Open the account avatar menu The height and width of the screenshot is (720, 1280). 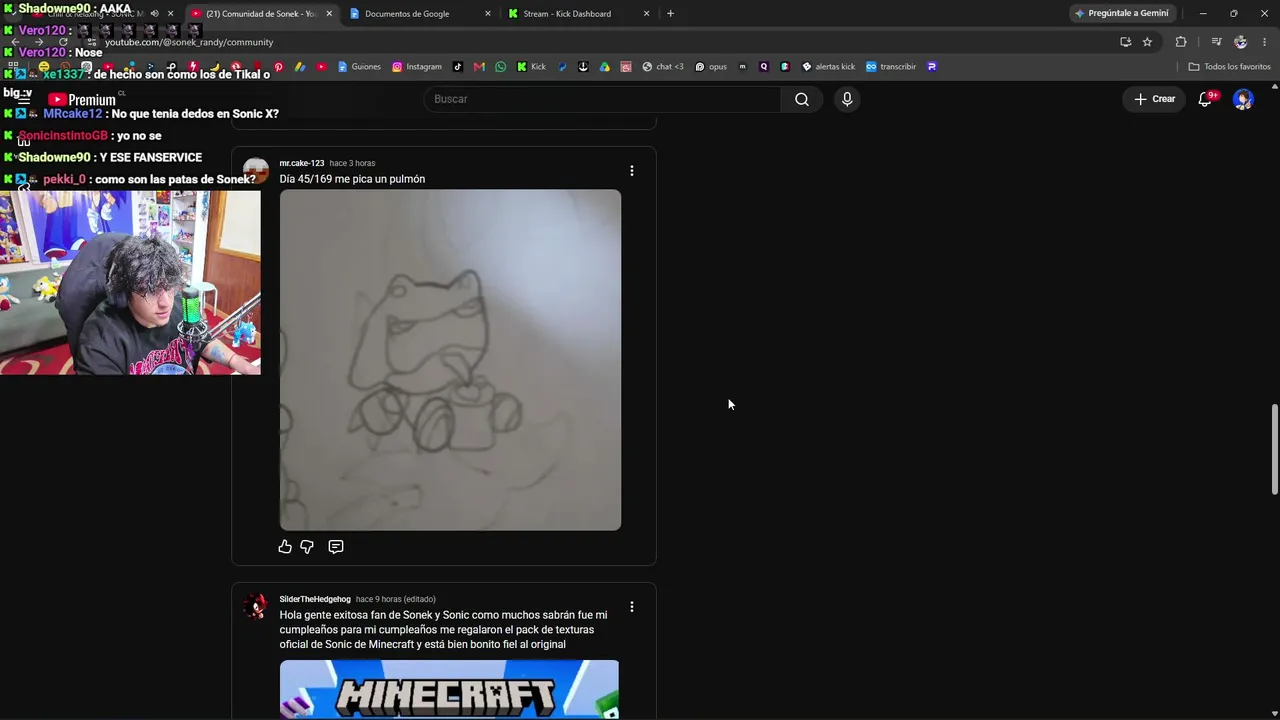click(x=1243, y=99)
